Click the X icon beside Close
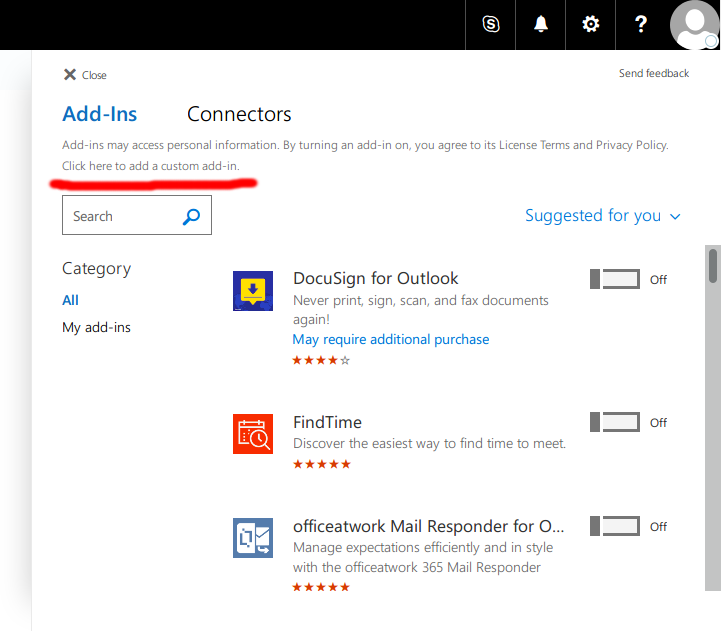This screenshot has height=631, width=721. [x=70, y=75]
